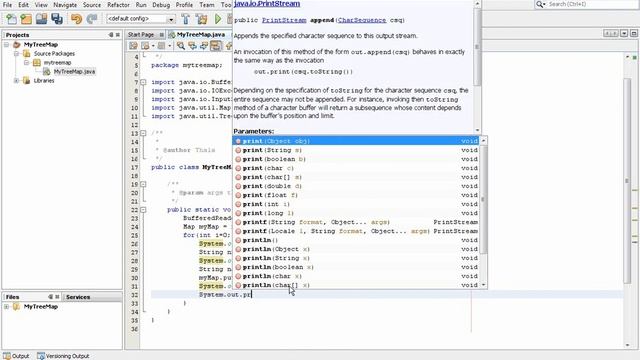
Task: Select MyTreeMap.java in the Projects tree
Action: click(x=74, y=71)
